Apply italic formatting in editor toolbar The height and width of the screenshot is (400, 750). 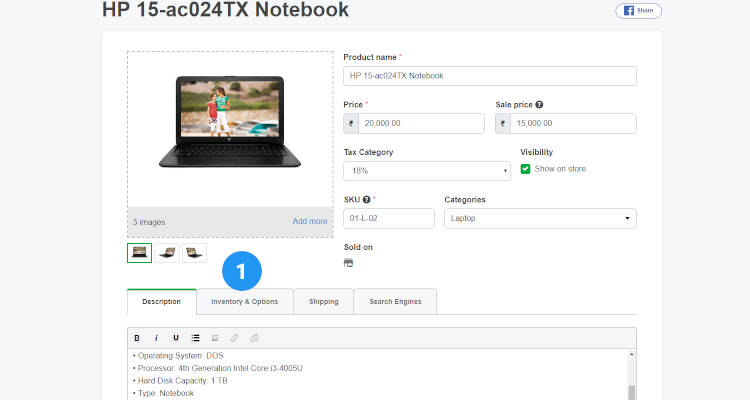coord(156,338)
